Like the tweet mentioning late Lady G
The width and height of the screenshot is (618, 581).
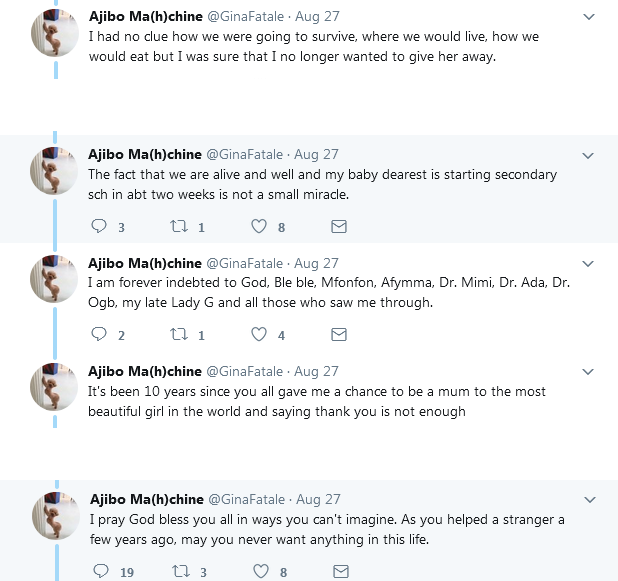pos(259,334)
